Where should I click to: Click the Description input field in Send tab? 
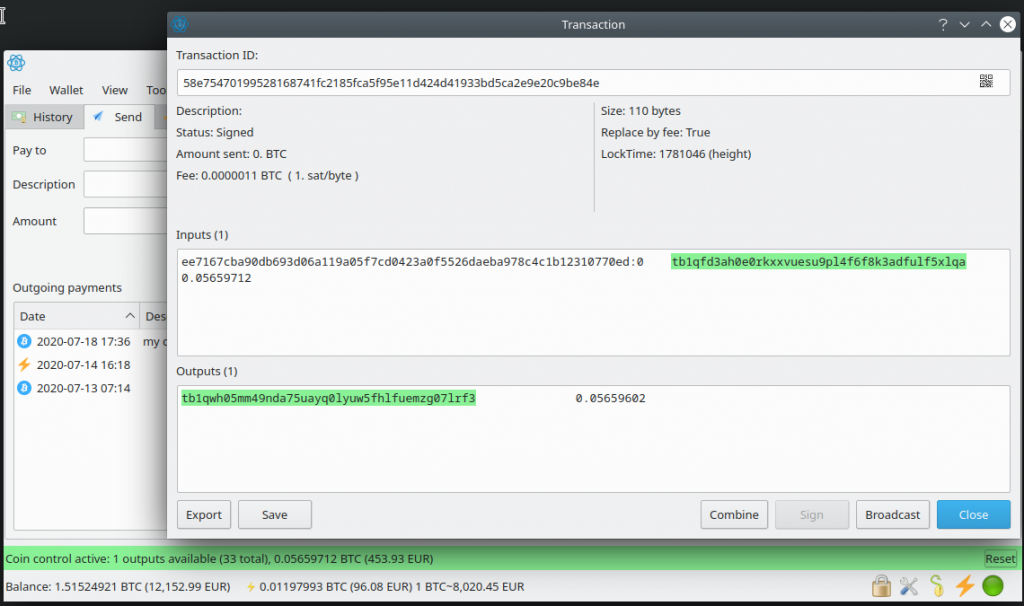(x=125, y=184)
